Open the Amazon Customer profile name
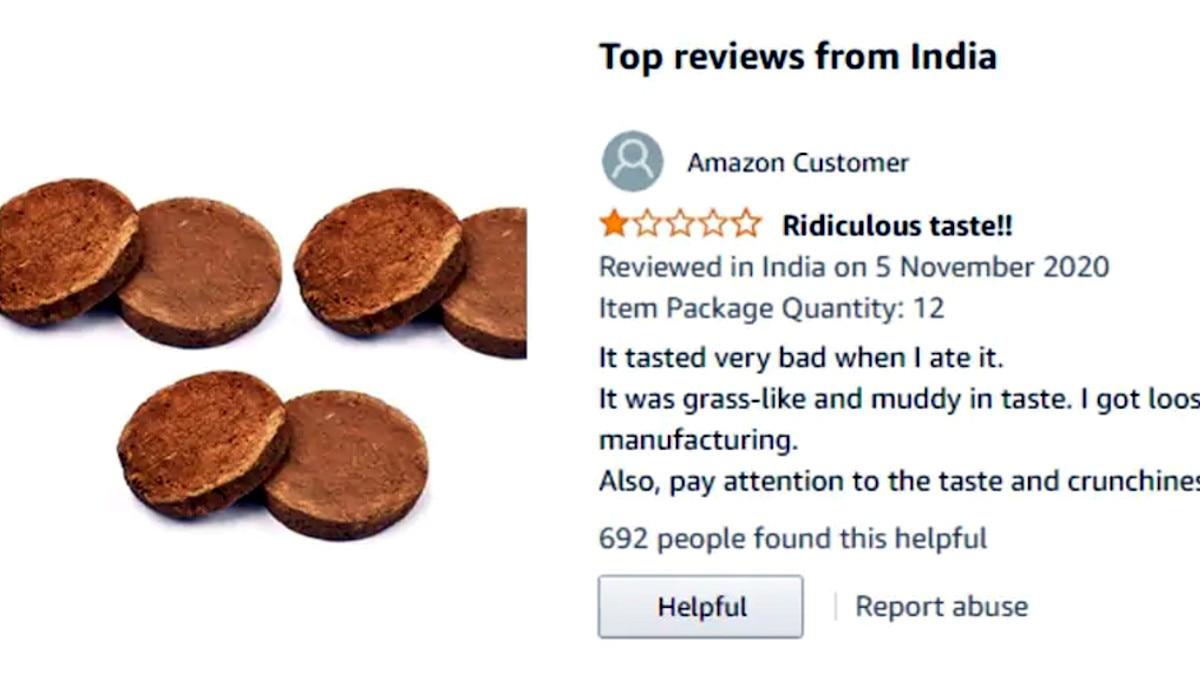This screenshot has height=675, width=1200. coord(797,163)
